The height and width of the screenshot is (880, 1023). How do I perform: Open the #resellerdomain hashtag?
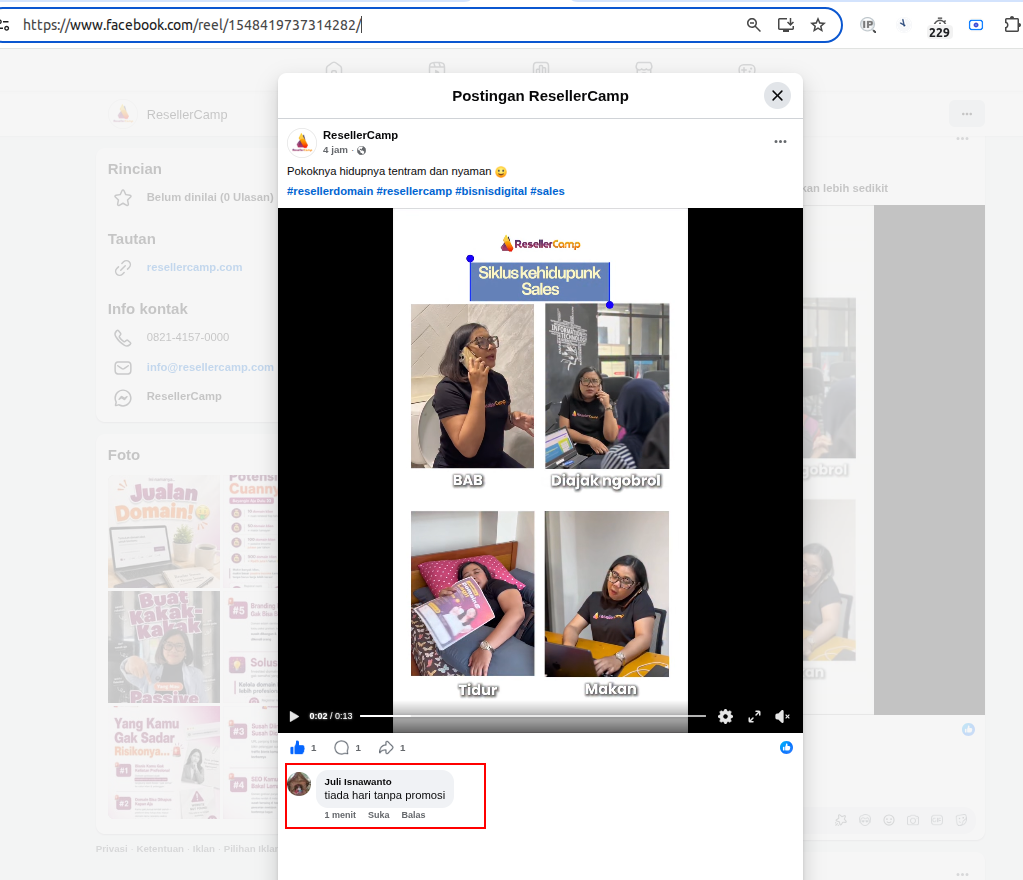(x=330, y=191)
